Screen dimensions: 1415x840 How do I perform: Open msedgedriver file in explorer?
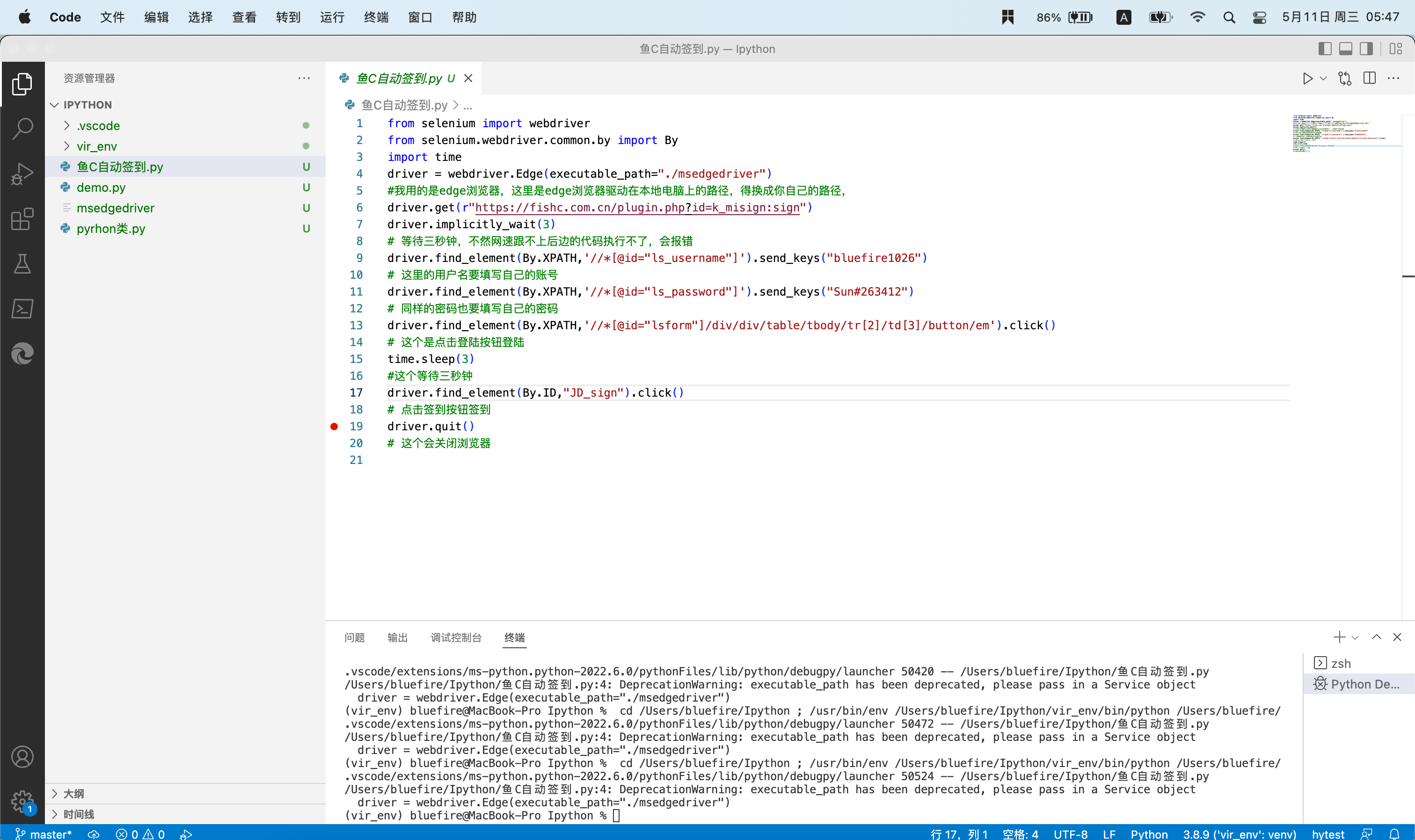pos(184,208)
